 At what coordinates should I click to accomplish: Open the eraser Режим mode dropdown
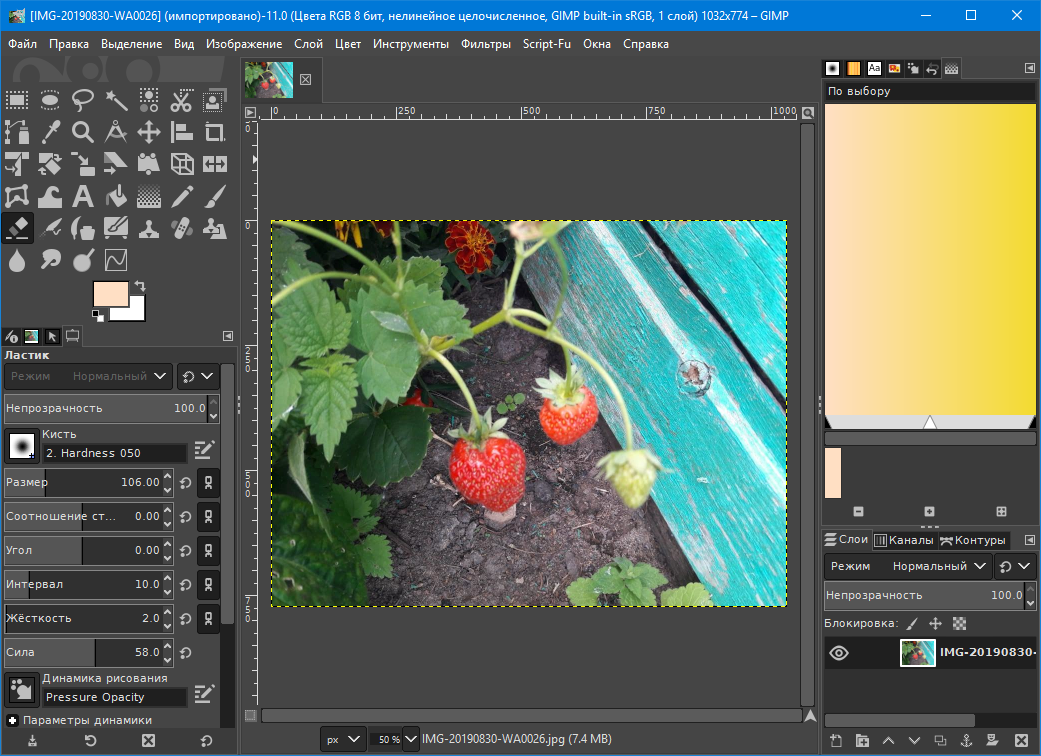pos(88,376)
